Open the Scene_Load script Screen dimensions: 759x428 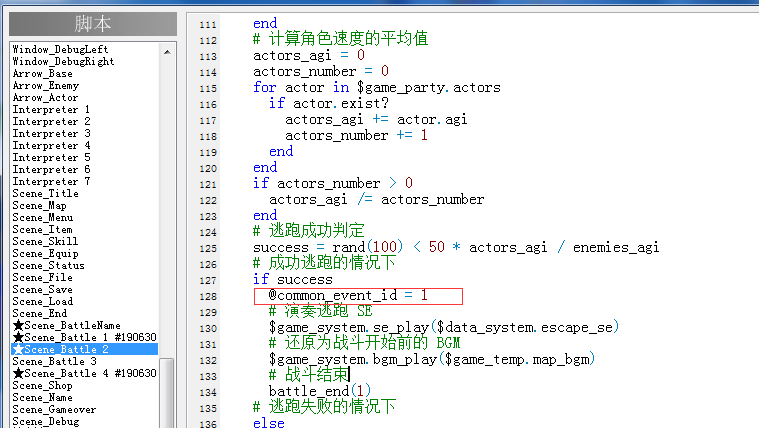coord(43,302)
